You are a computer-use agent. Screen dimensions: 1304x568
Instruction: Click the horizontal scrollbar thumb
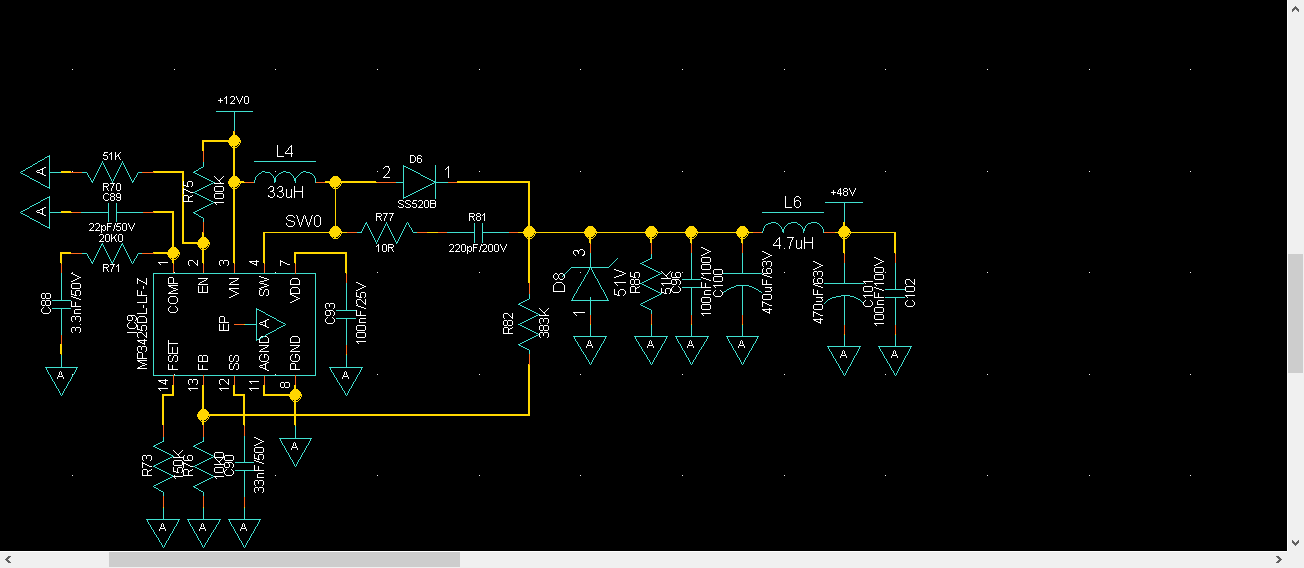click(x=283, y=559)
